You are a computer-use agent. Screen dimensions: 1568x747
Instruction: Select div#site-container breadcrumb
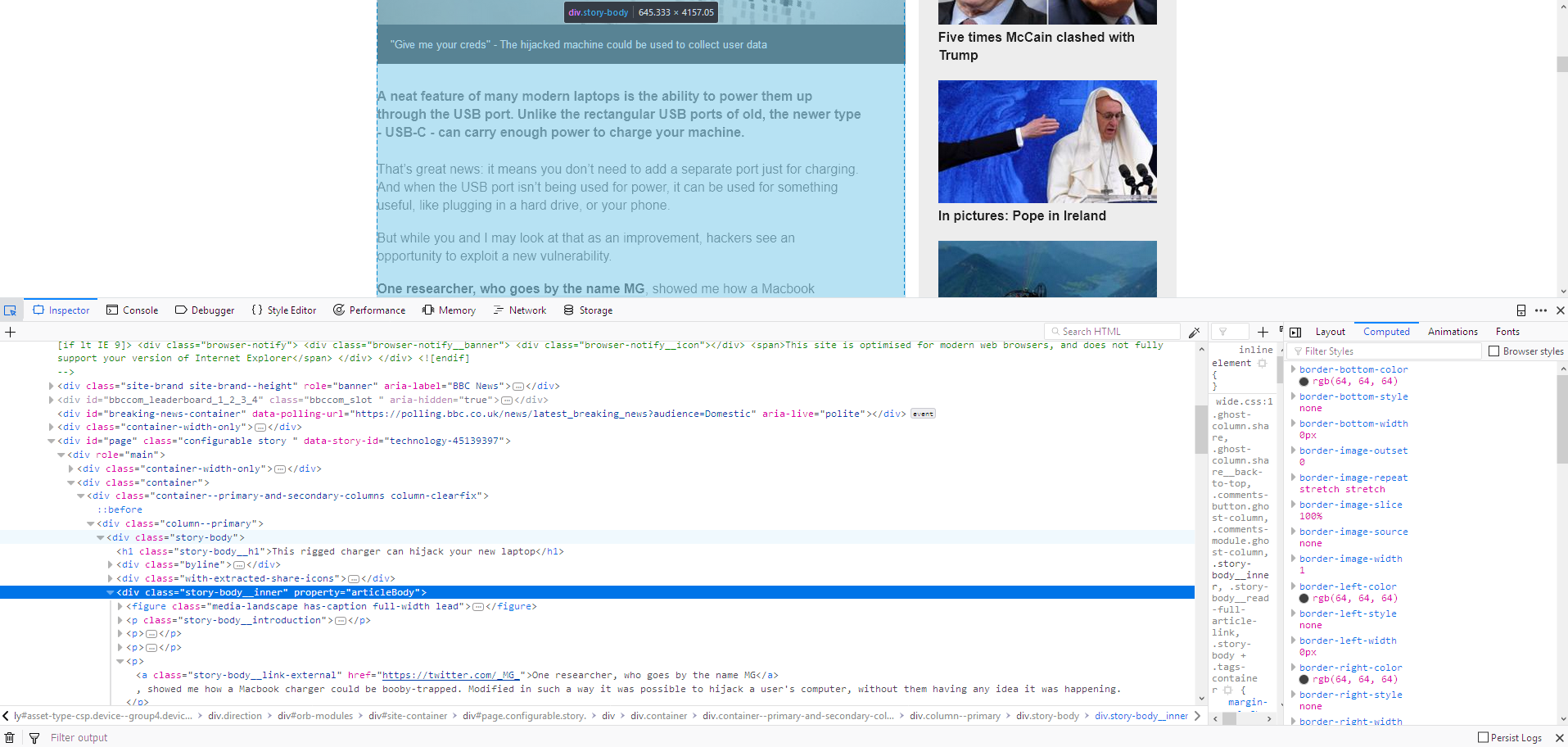408,716
